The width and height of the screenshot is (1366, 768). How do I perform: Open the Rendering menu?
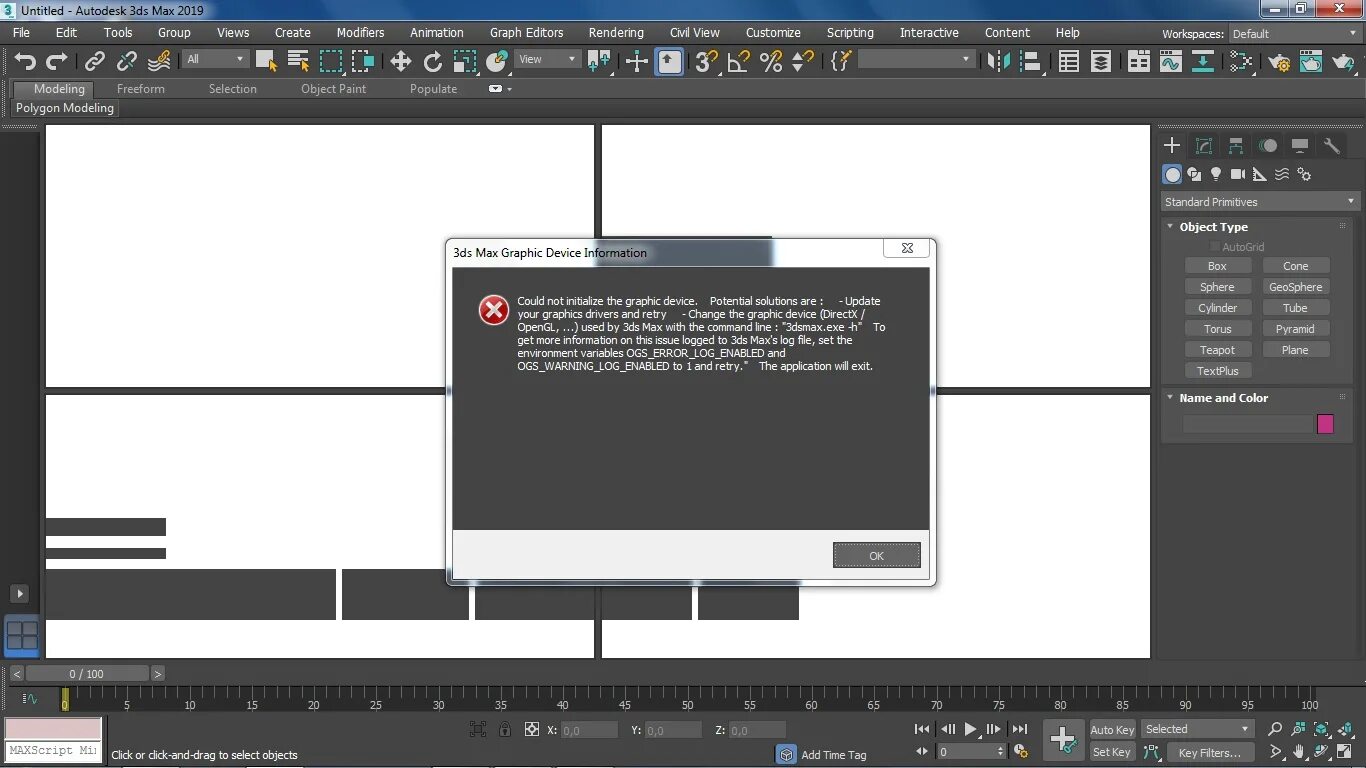(616, 33)
